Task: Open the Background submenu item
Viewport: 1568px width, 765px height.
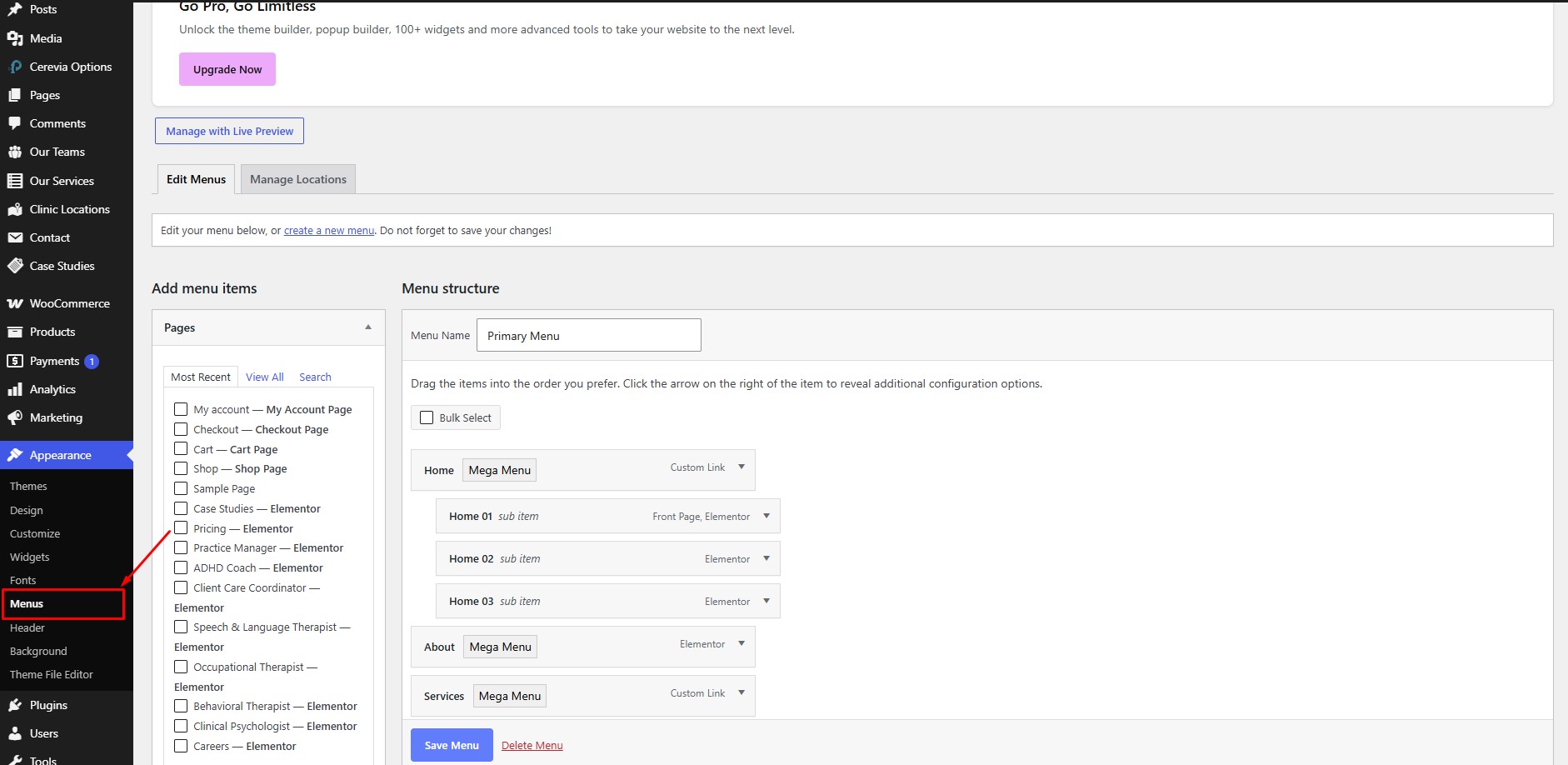Action: pos(38,652)
